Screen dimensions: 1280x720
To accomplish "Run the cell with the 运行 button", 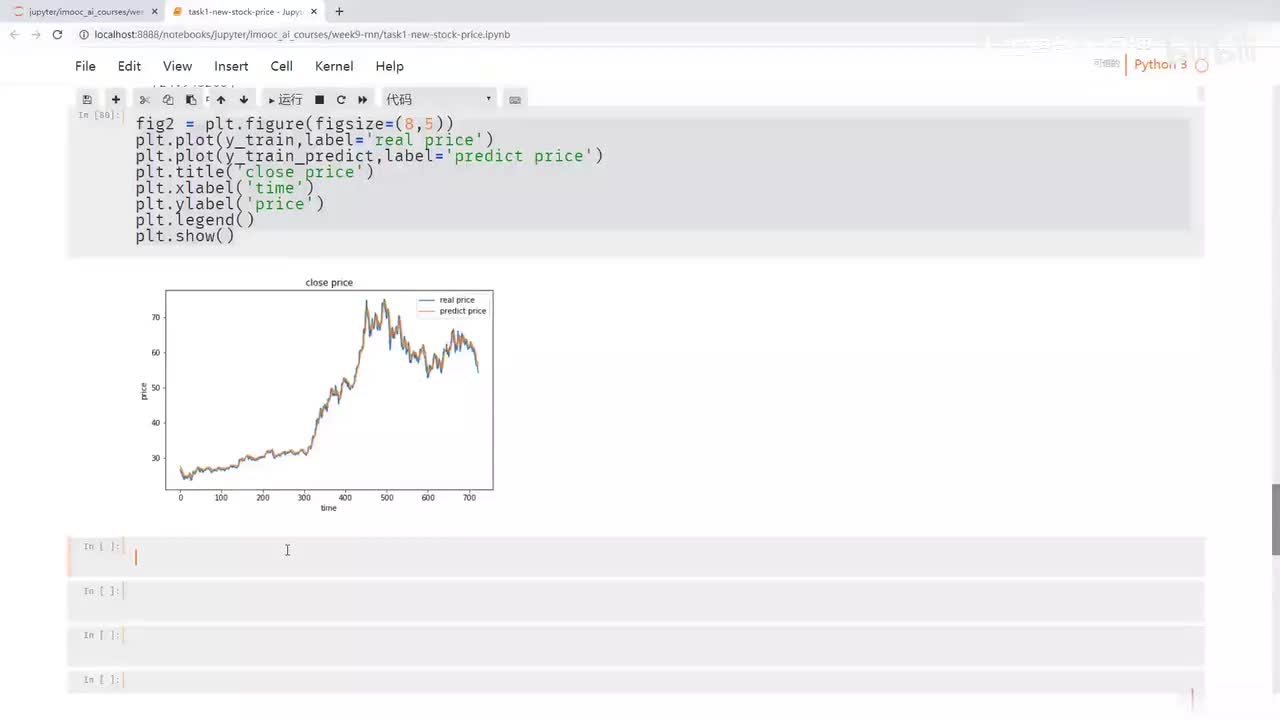I will pyautogui.click(x=285, y=100).
